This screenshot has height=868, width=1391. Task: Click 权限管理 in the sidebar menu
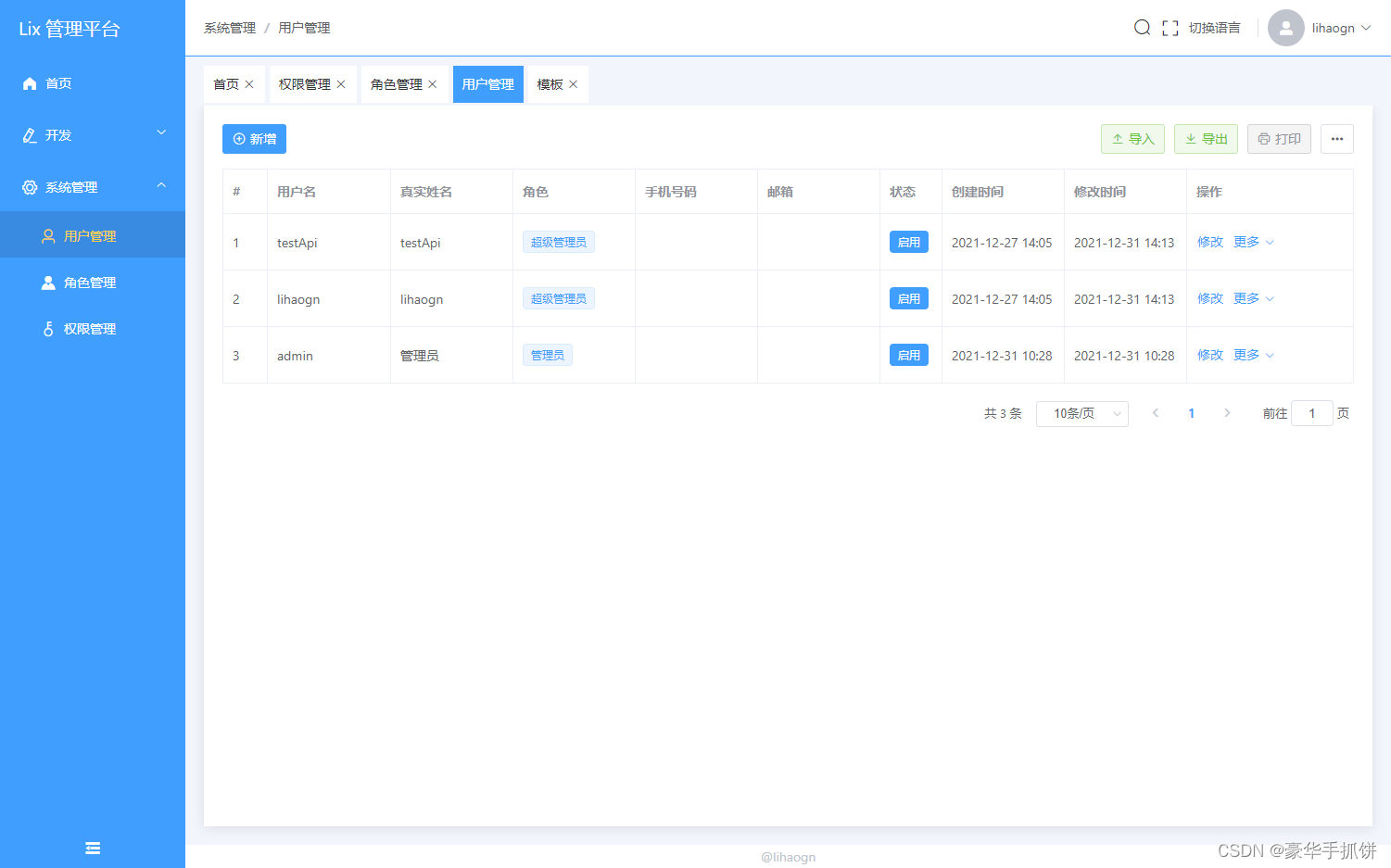tap(93, 329)
